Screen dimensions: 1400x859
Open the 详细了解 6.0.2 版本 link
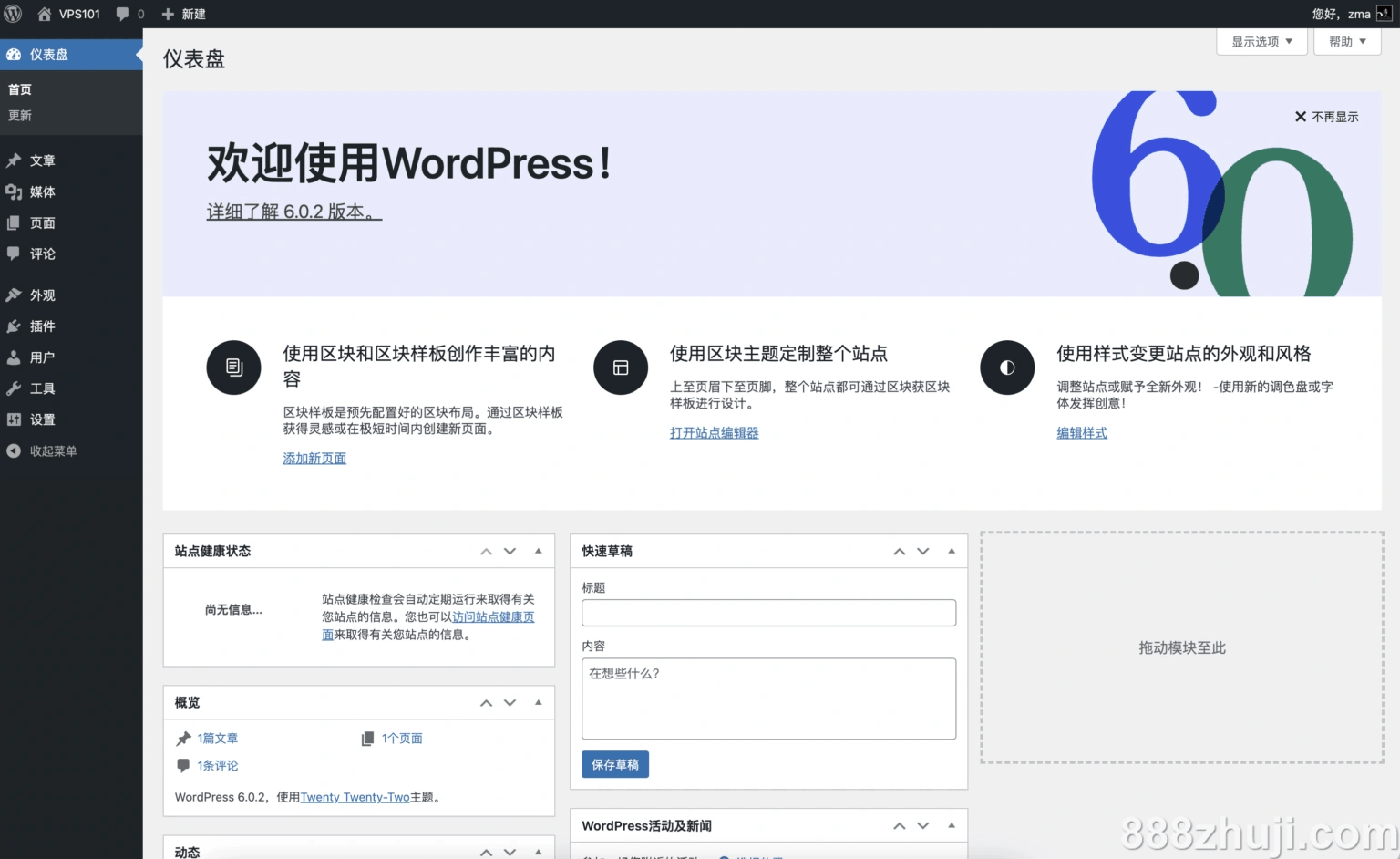pos(294,212)
